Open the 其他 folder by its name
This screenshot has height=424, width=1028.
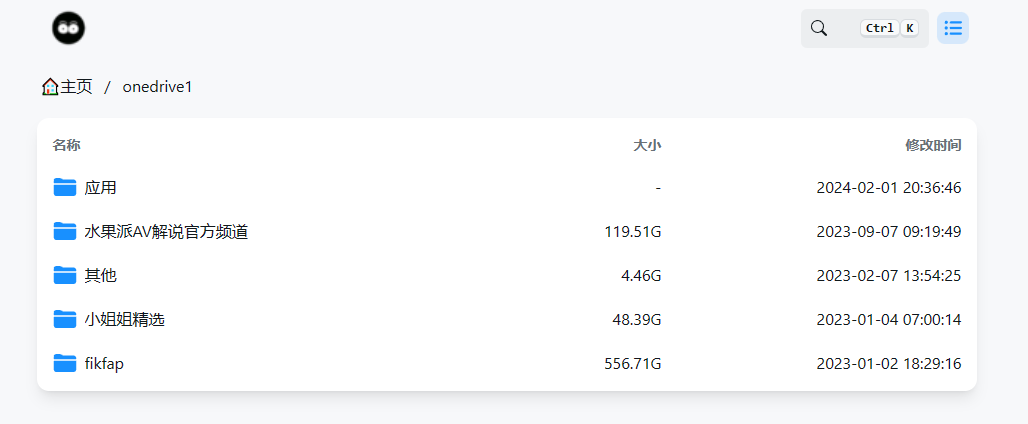[101, 275]
